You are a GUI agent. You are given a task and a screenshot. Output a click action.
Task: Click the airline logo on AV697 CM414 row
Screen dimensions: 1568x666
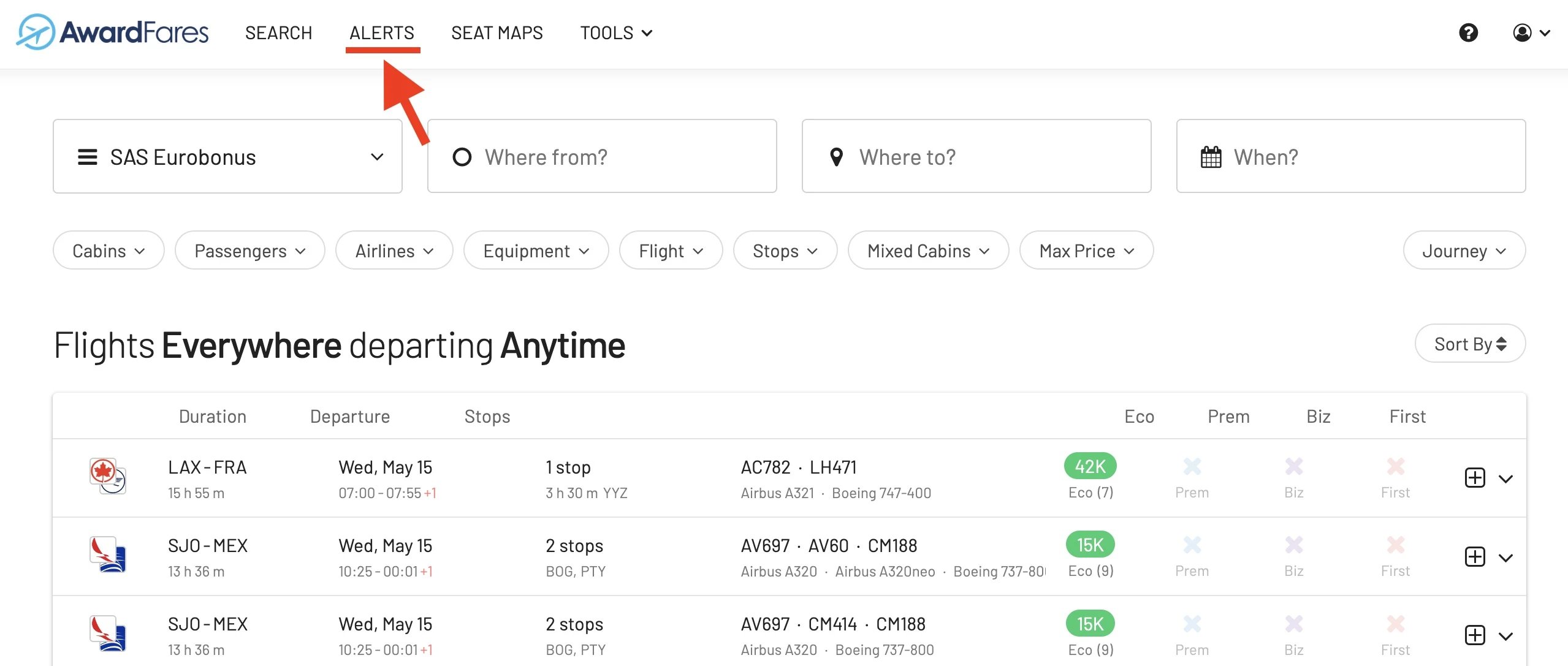click(108, 633)
